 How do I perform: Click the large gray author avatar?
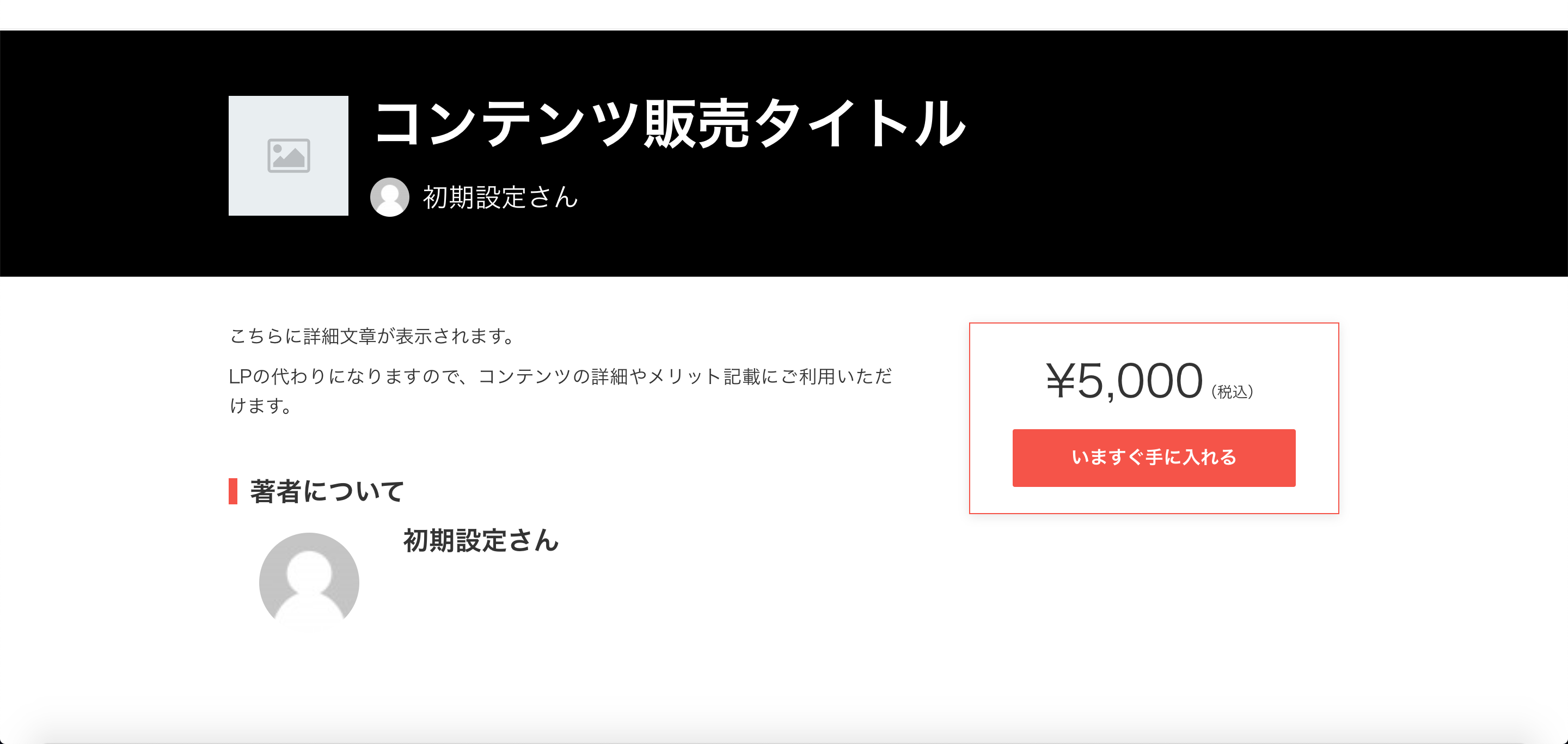click(309, 583)
